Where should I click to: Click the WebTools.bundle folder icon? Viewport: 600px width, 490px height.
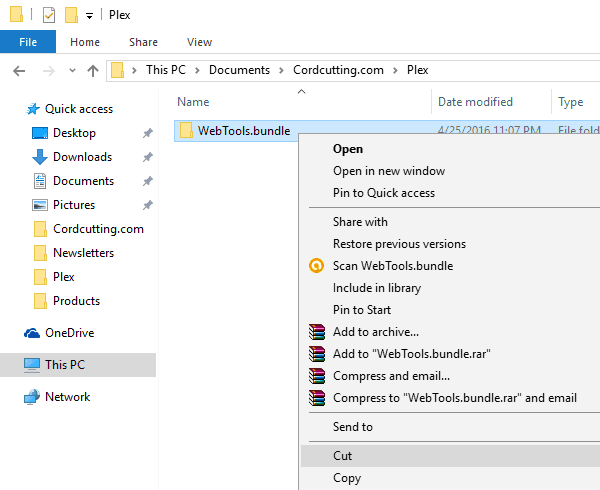[x=186, y=130]
